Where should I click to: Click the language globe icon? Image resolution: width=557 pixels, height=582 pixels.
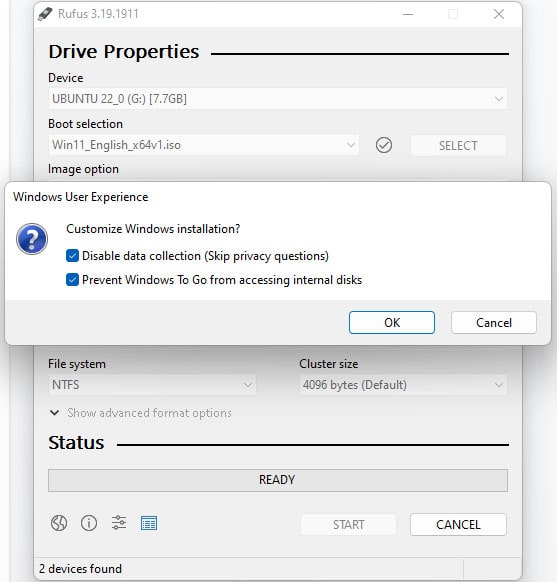(59, 523)
